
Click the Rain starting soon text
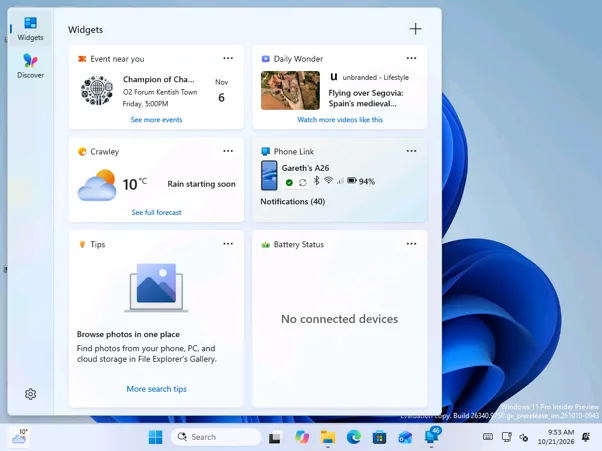[201, 184]
